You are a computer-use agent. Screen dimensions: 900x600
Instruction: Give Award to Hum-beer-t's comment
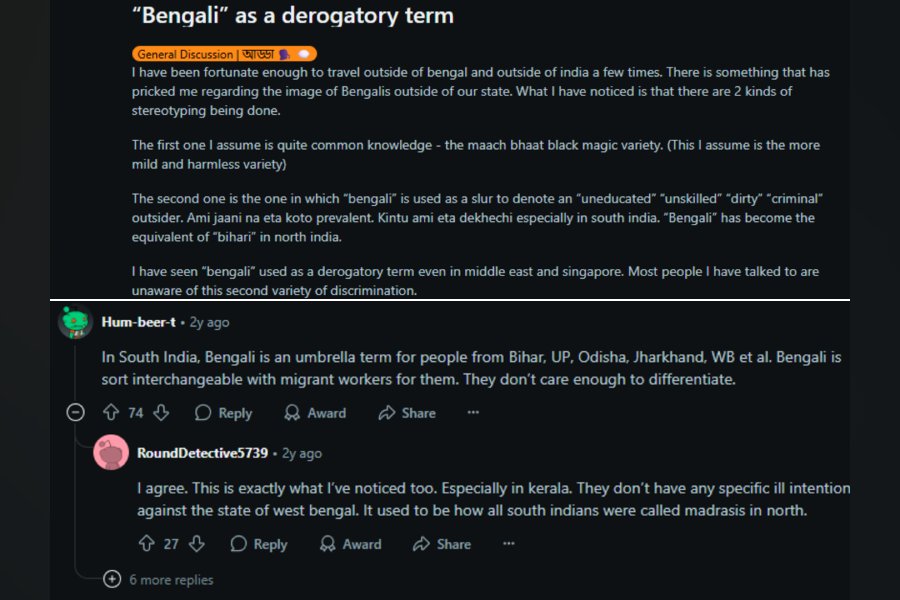[316, 413]
